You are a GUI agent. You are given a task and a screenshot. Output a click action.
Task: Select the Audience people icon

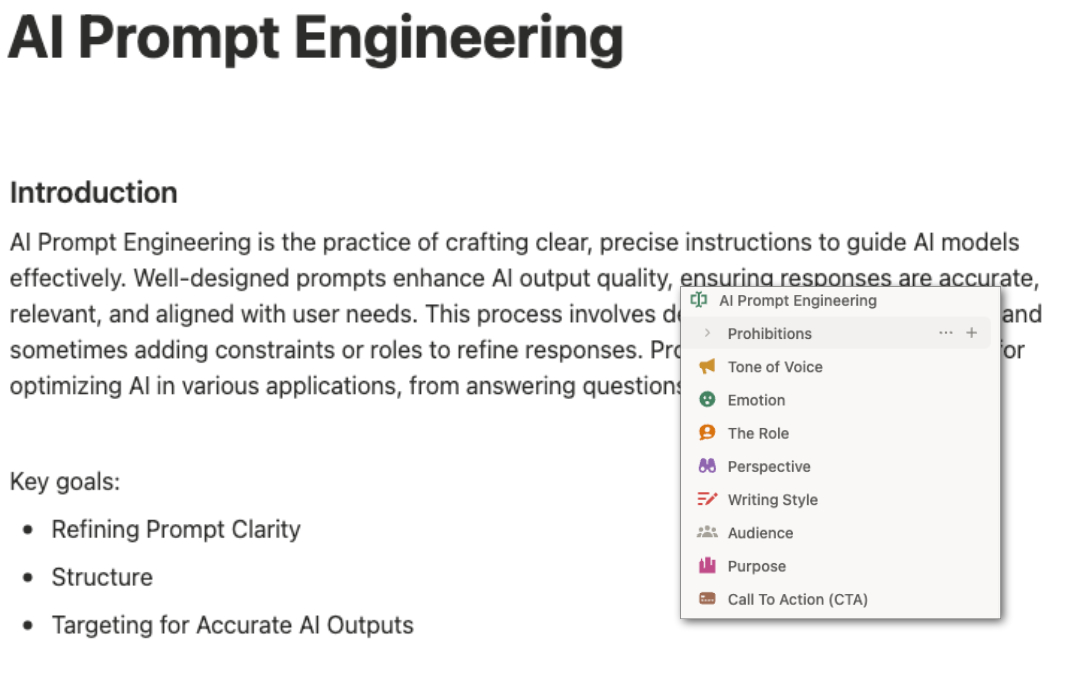click(x=707, y=532)
